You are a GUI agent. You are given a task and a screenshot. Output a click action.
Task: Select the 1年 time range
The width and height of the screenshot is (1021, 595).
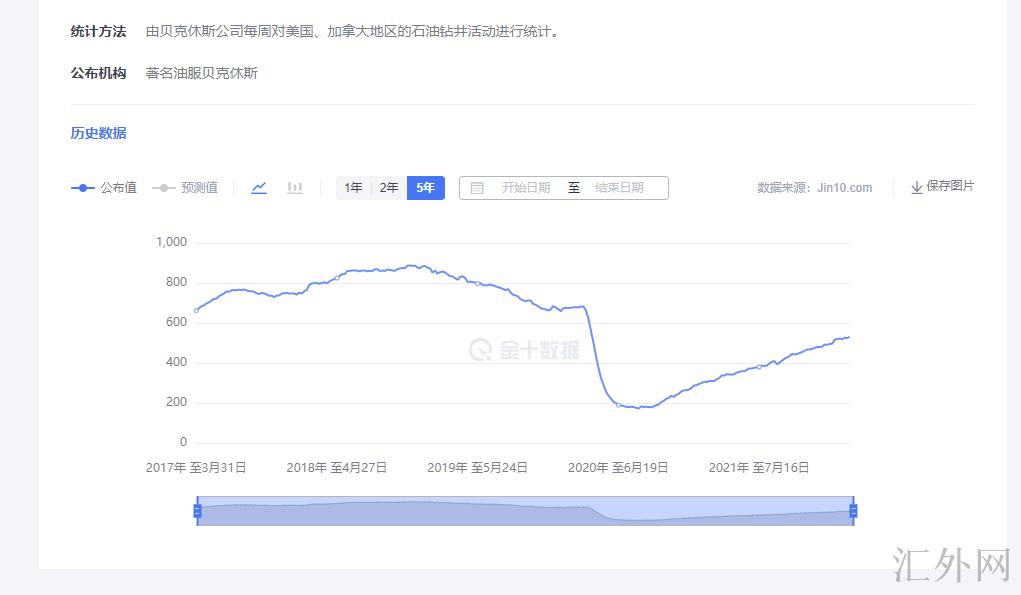click(353, 187)
